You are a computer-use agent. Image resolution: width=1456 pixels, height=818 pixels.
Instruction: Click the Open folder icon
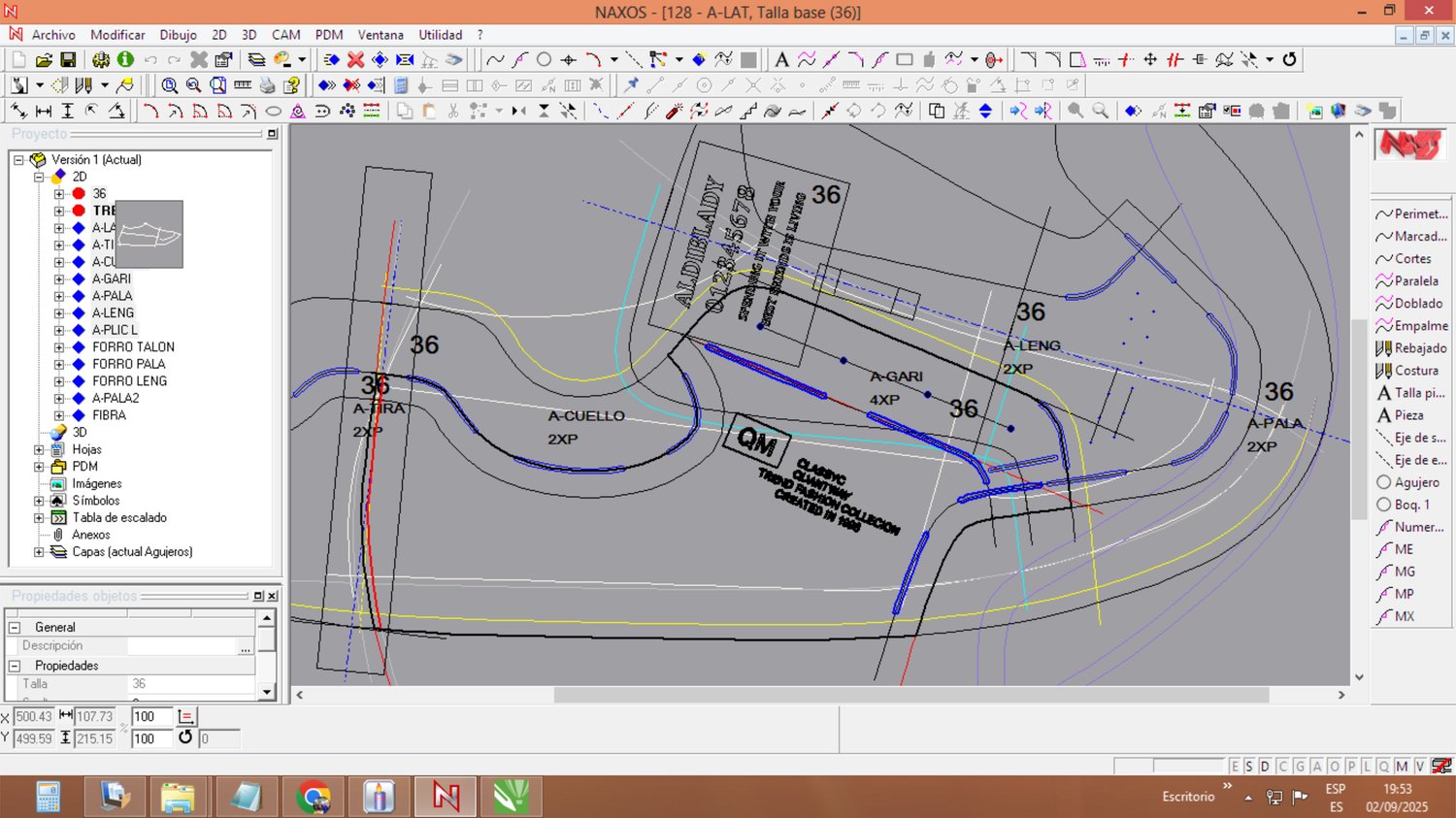[44, 60]
